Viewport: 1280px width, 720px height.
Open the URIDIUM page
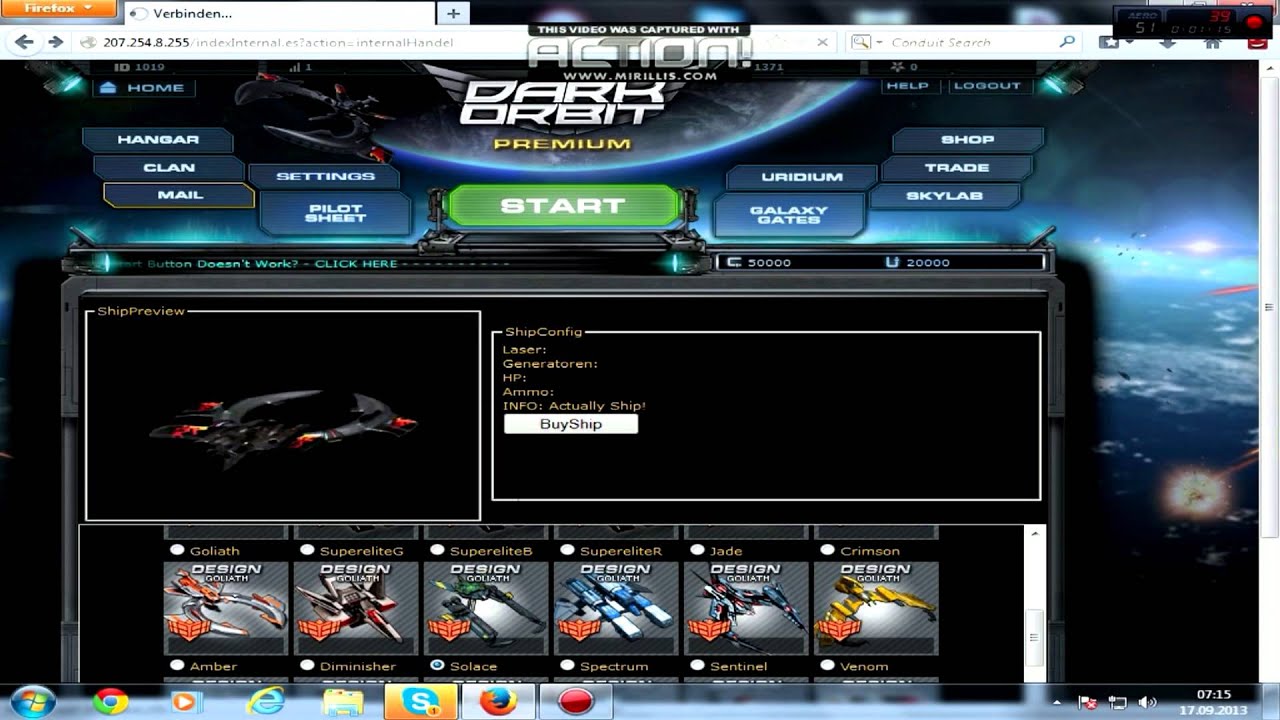pyautogui.click(x=802, y=177)
